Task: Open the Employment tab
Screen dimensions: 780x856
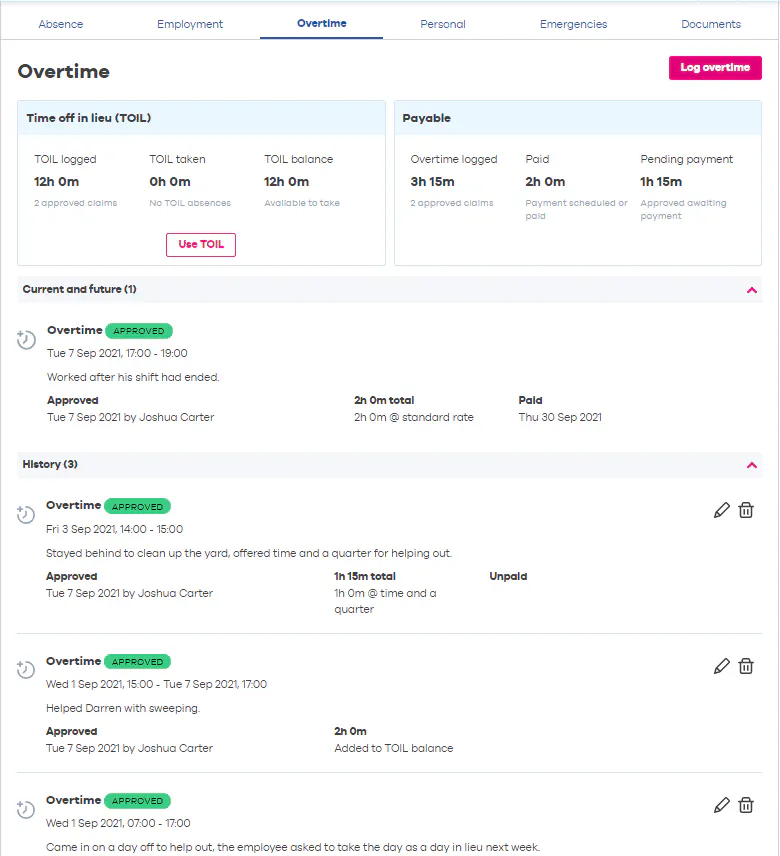Action: click(x=190, y=24)
